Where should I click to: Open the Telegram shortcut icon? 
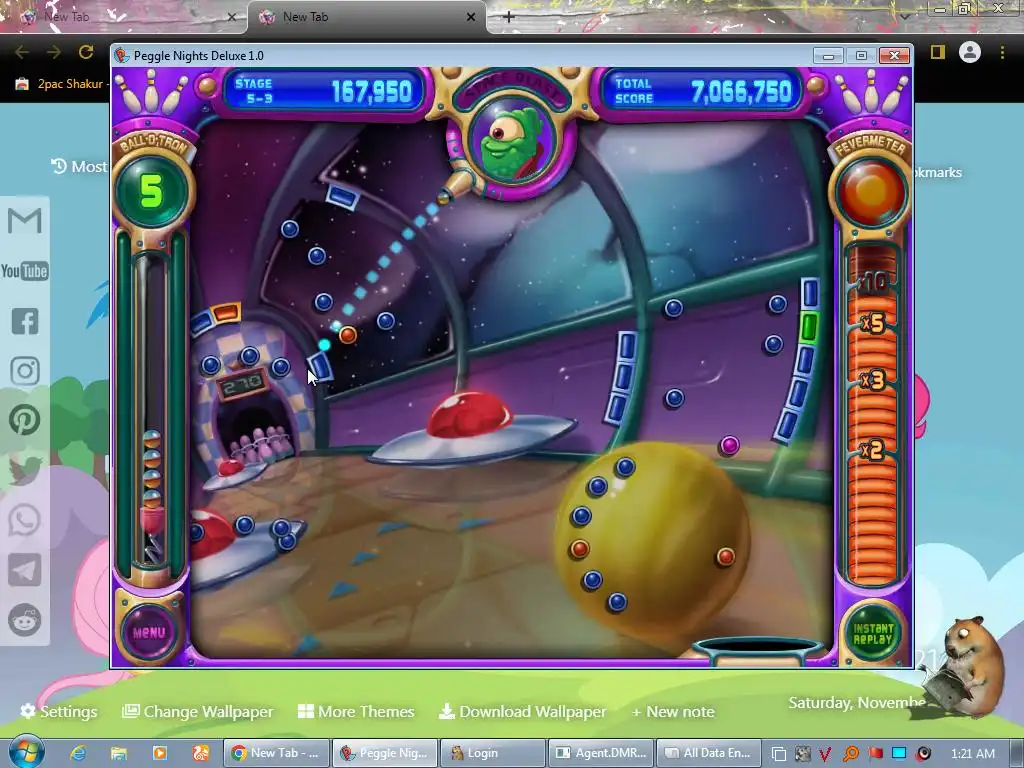pos(25,570)
